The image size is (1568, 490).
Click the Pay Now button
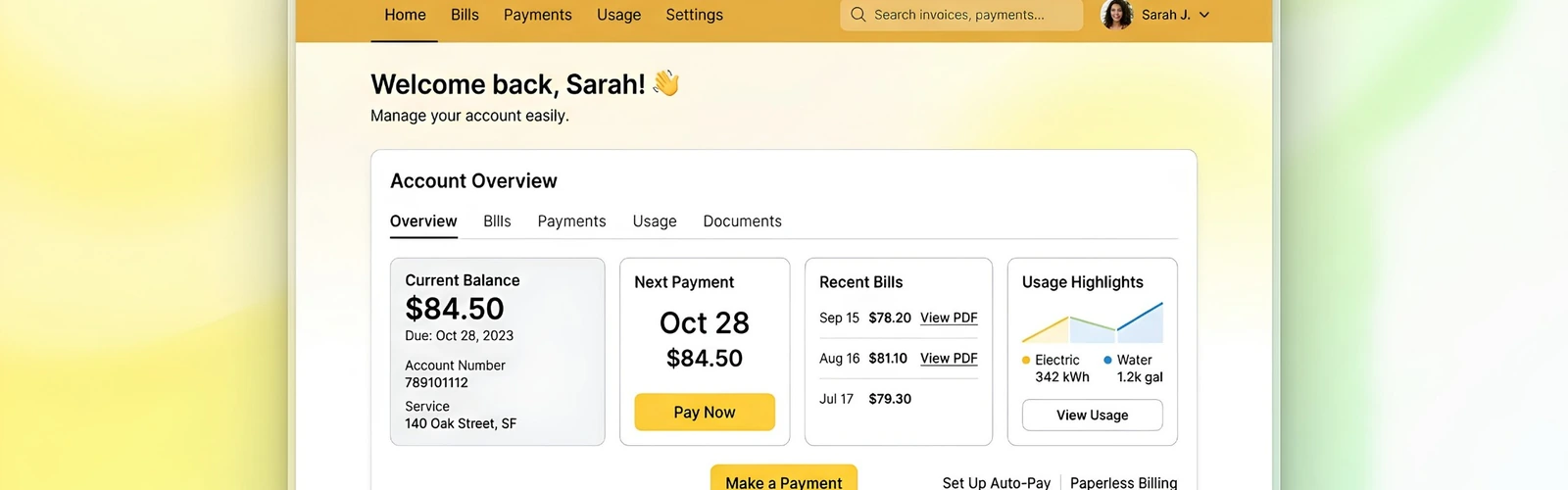point(705,413)
